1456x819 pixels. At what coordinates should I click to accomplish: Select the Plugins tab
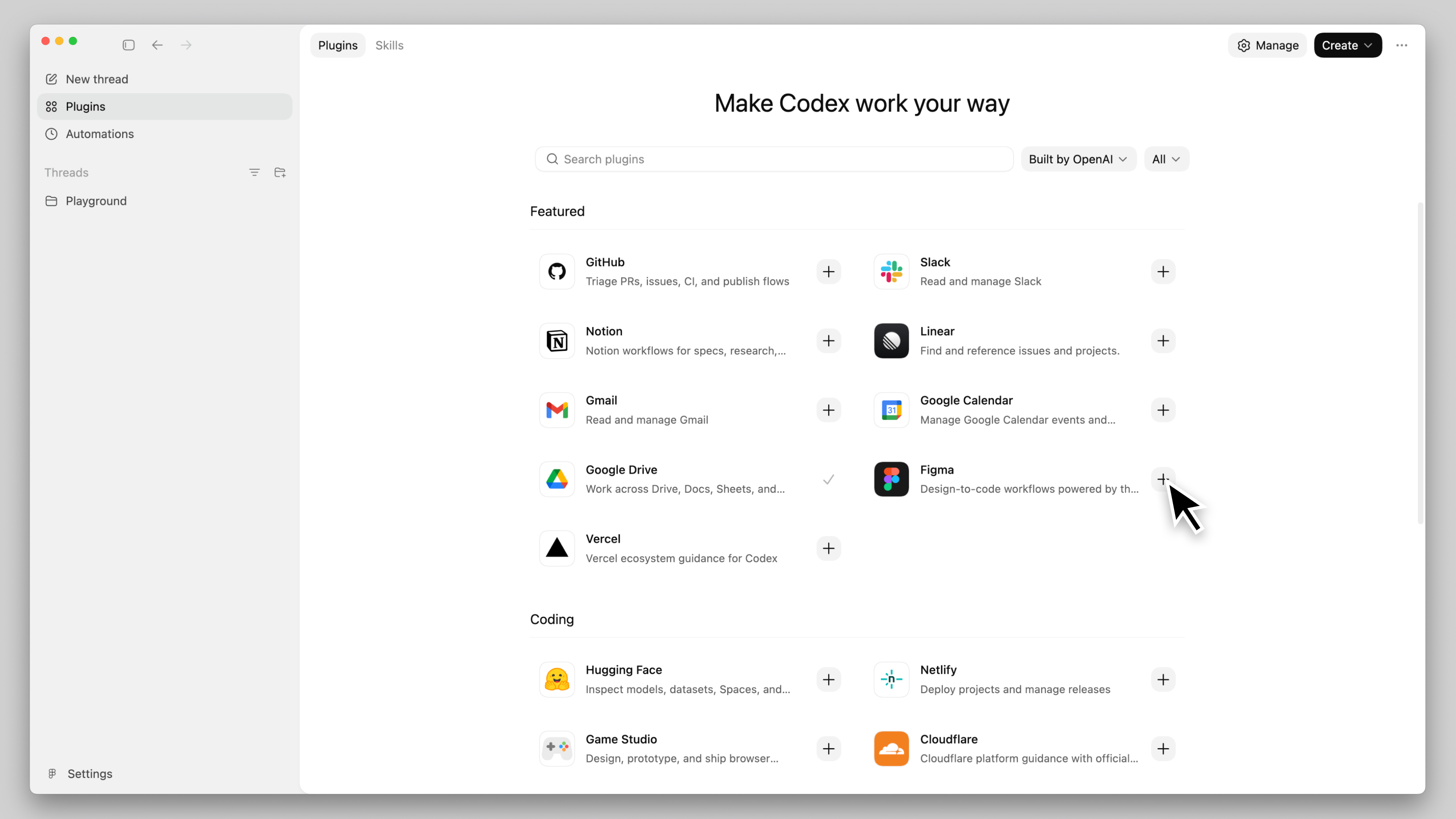(x=337, y=45)
